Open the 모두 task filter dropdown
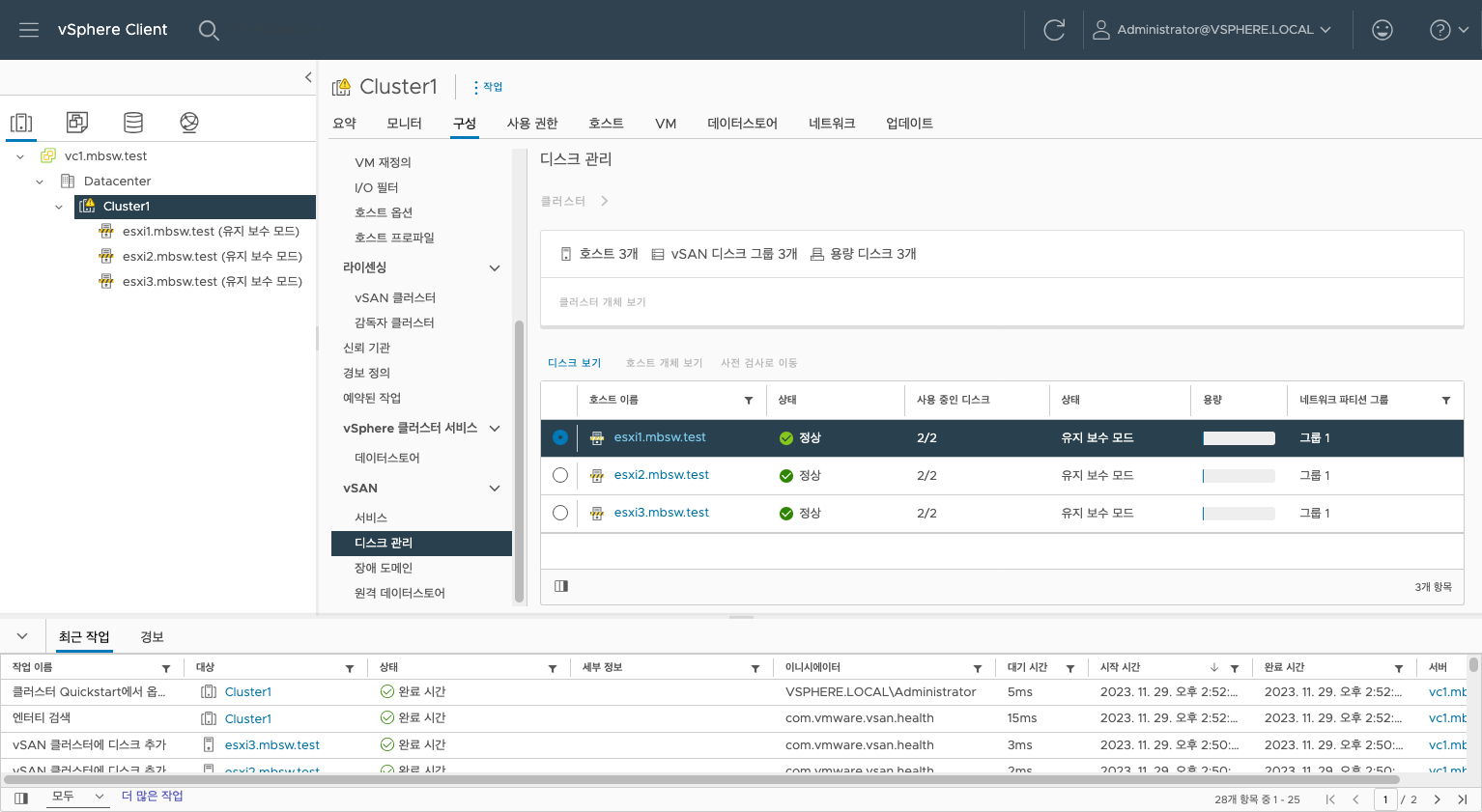Image resolution: width=1482 pixels, height=812 pixels. tap(77, 797)
